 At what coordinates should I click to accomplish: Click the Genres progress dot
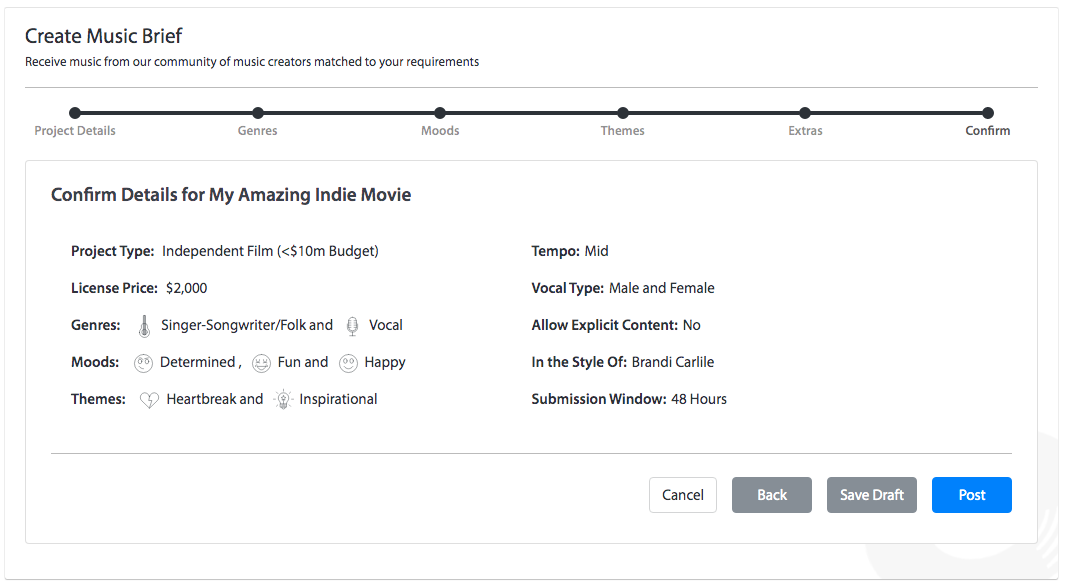(258, 113)
